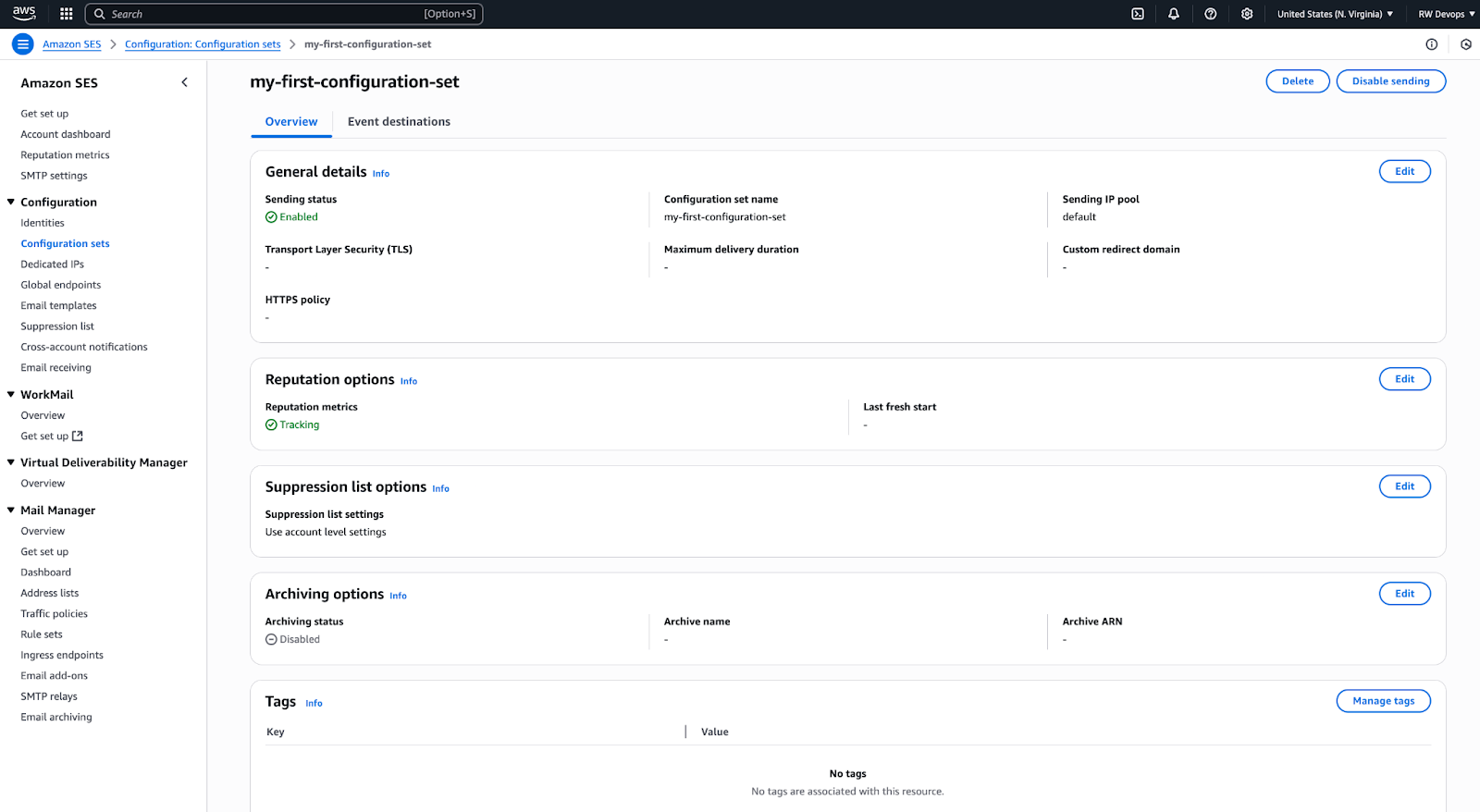Open the region selector dropdown
This screenshot has width=1480, height=812.
coord(1335,14)
